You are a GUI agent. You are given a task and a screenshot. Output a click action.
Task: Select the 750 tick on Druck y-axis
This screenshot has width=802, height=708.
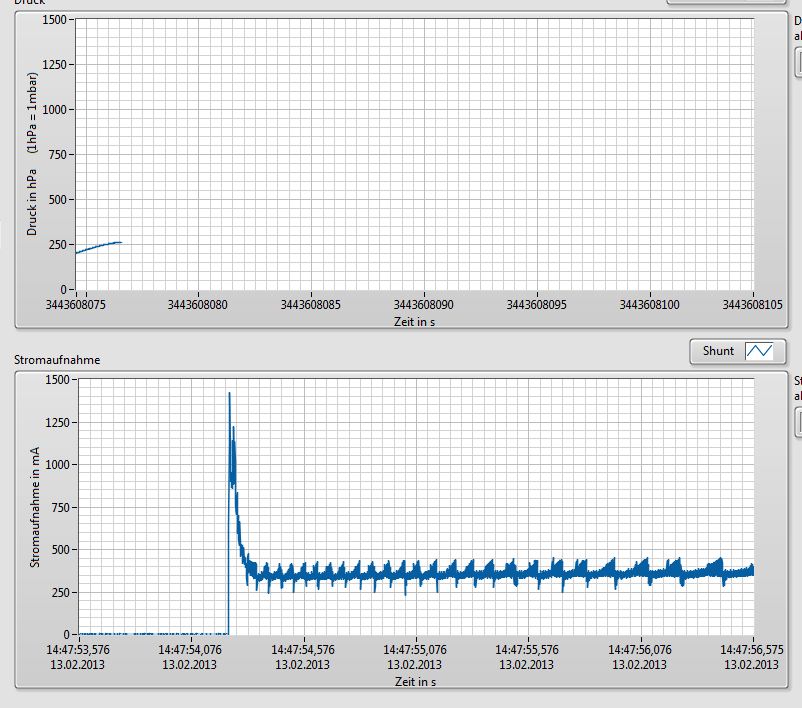tap(57, 154)
